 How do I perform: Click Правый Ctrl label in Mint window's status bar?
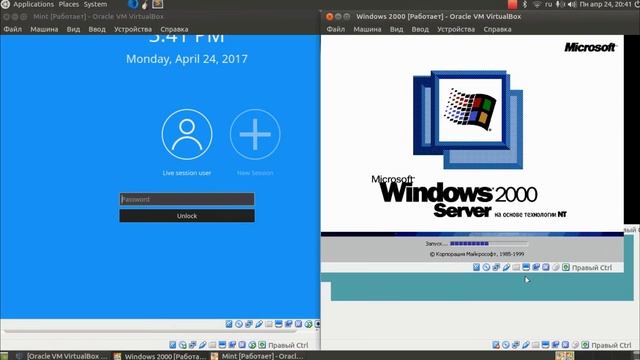pos(288,345)
